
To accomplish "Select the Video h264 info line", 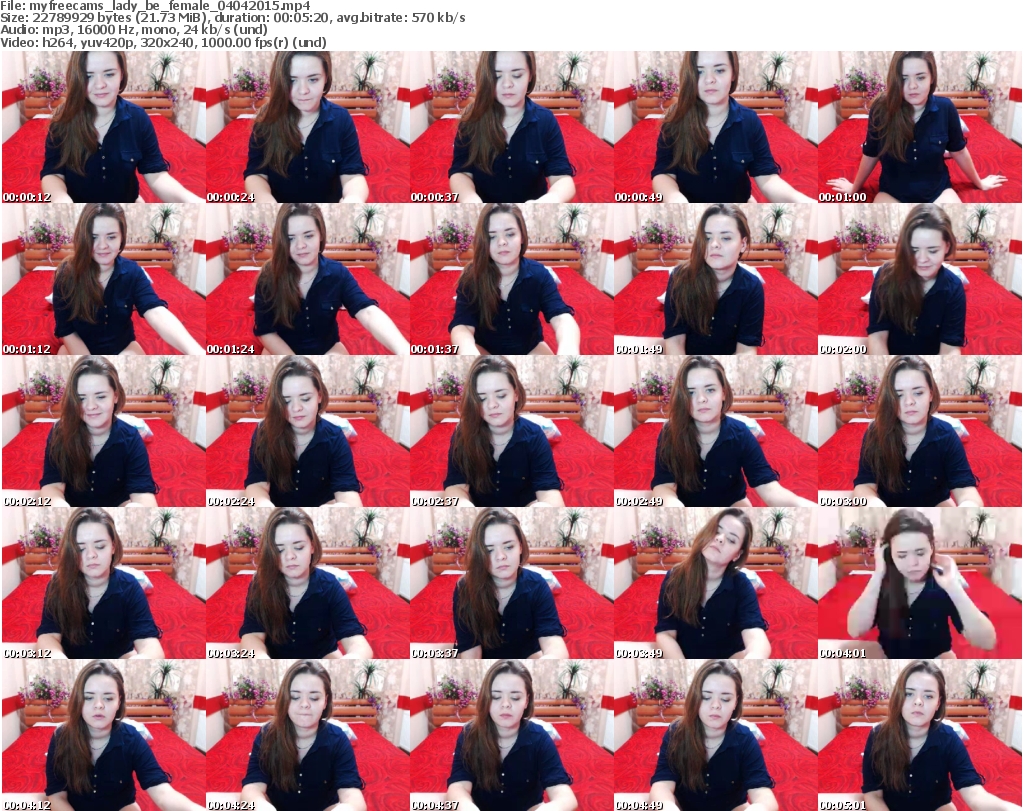I will coord(163,42).
